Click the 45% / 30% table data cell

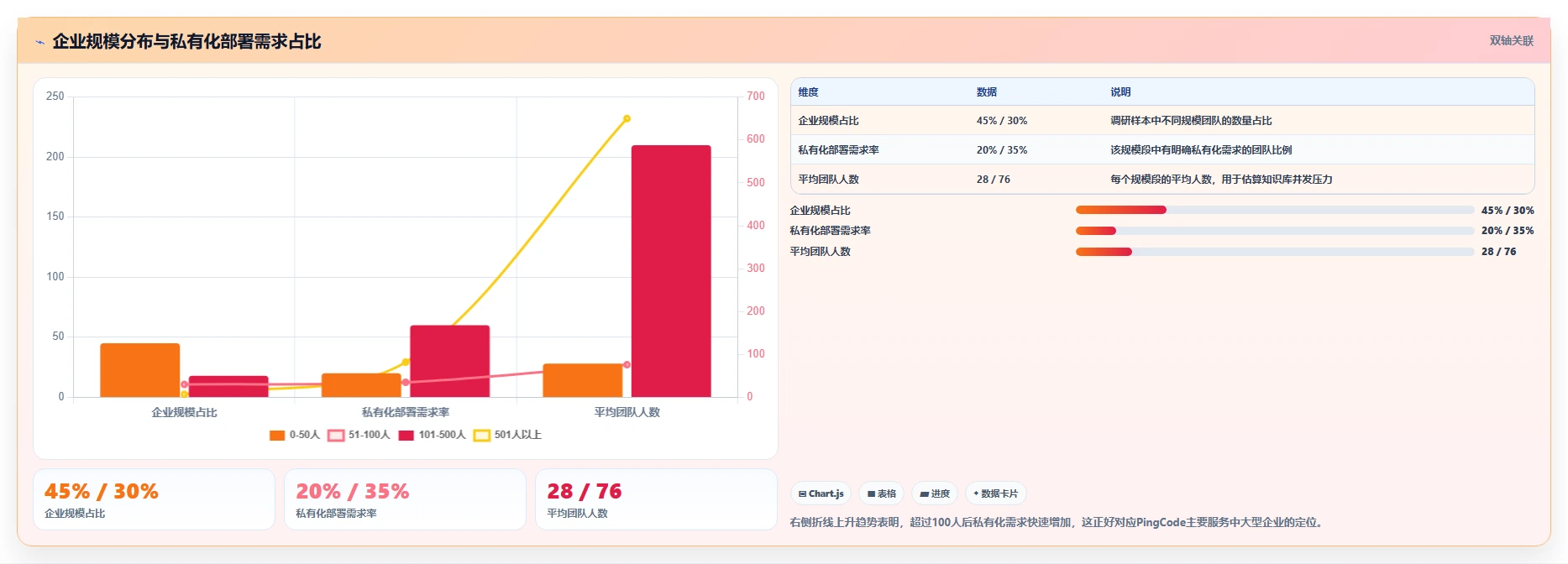[x=1002, y=121]
